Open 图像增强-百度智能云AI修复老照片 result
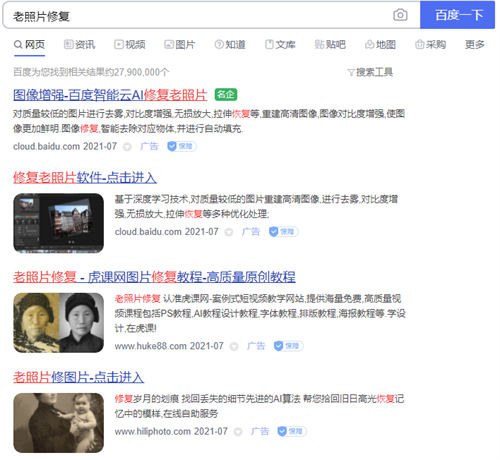Screen dimensions: 500x460 coord(110,95)
